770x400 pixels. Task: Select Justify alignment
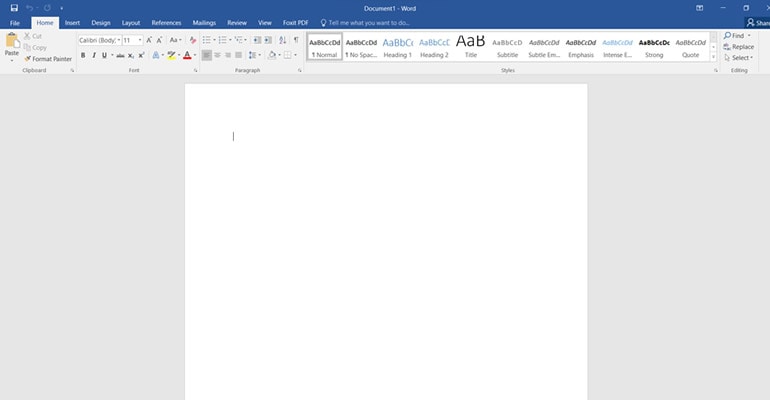[239, 55]
